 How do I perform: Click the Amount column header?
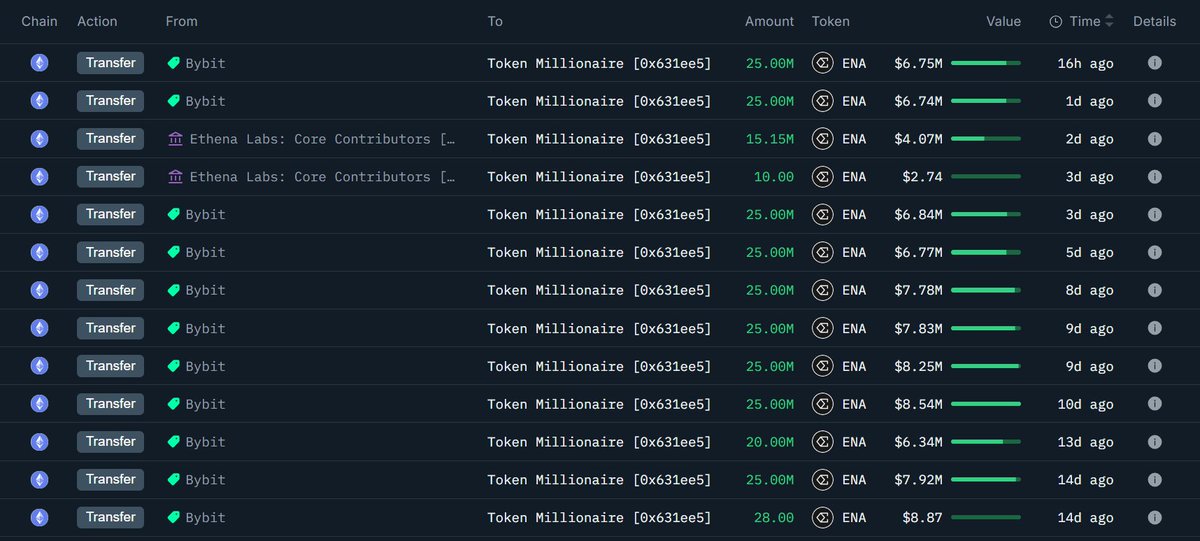[769, 21]
